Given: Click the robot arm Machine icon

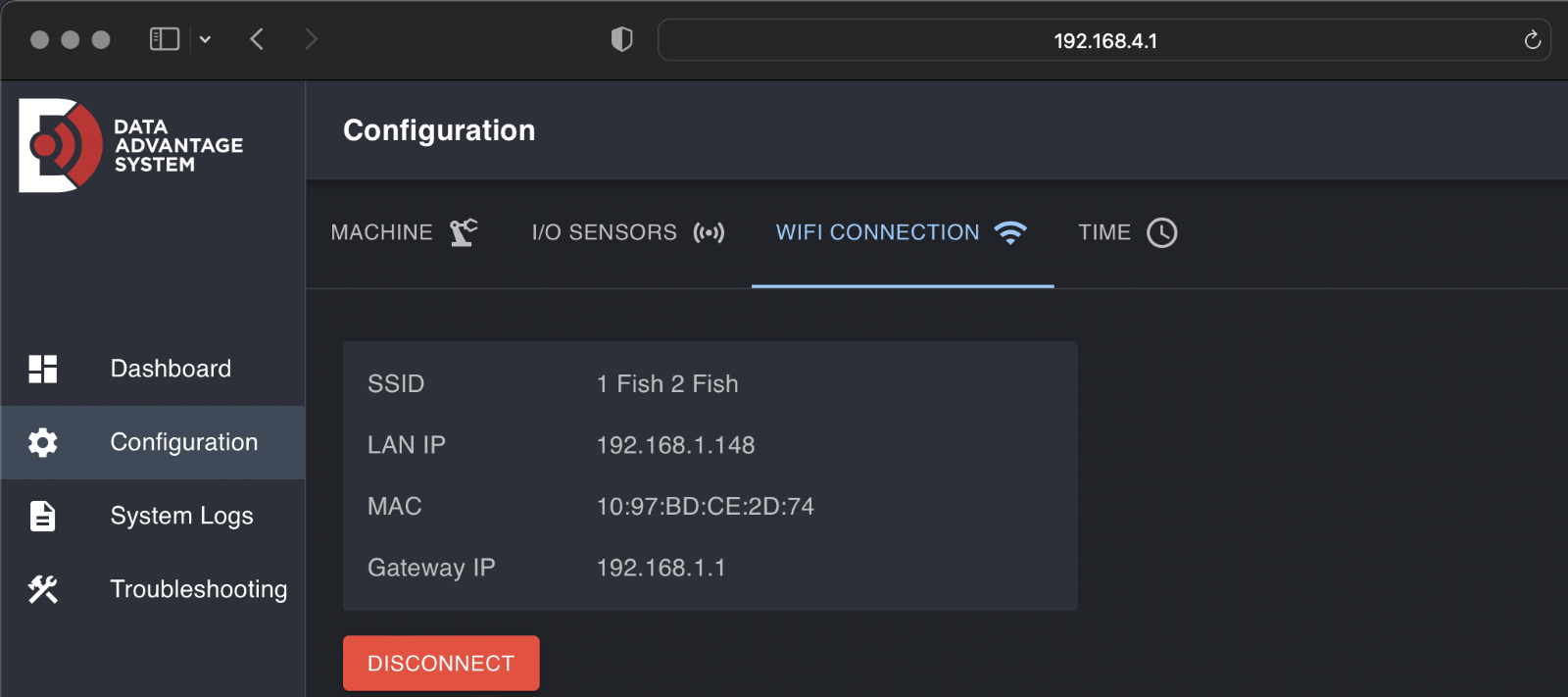Looking at the screenshot, I should (464, 232).
